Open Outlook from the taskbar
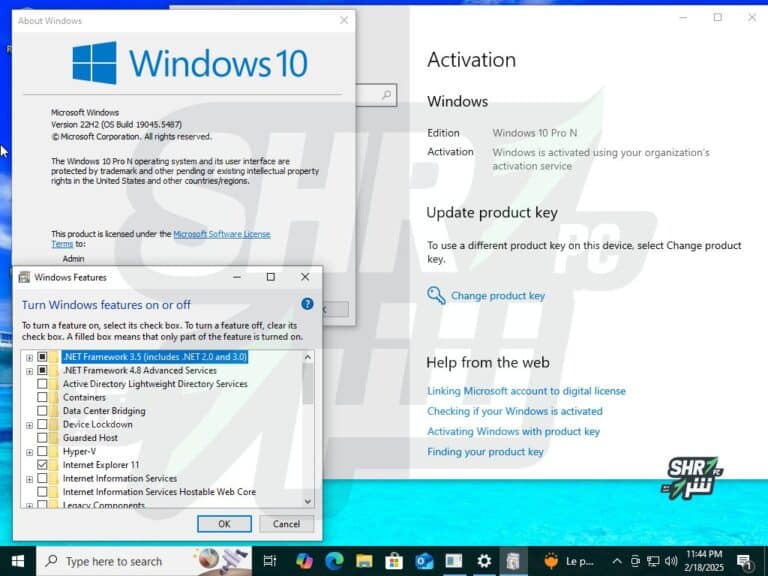Viewport: 768px width, 576px height. click(x=424, y=561)
